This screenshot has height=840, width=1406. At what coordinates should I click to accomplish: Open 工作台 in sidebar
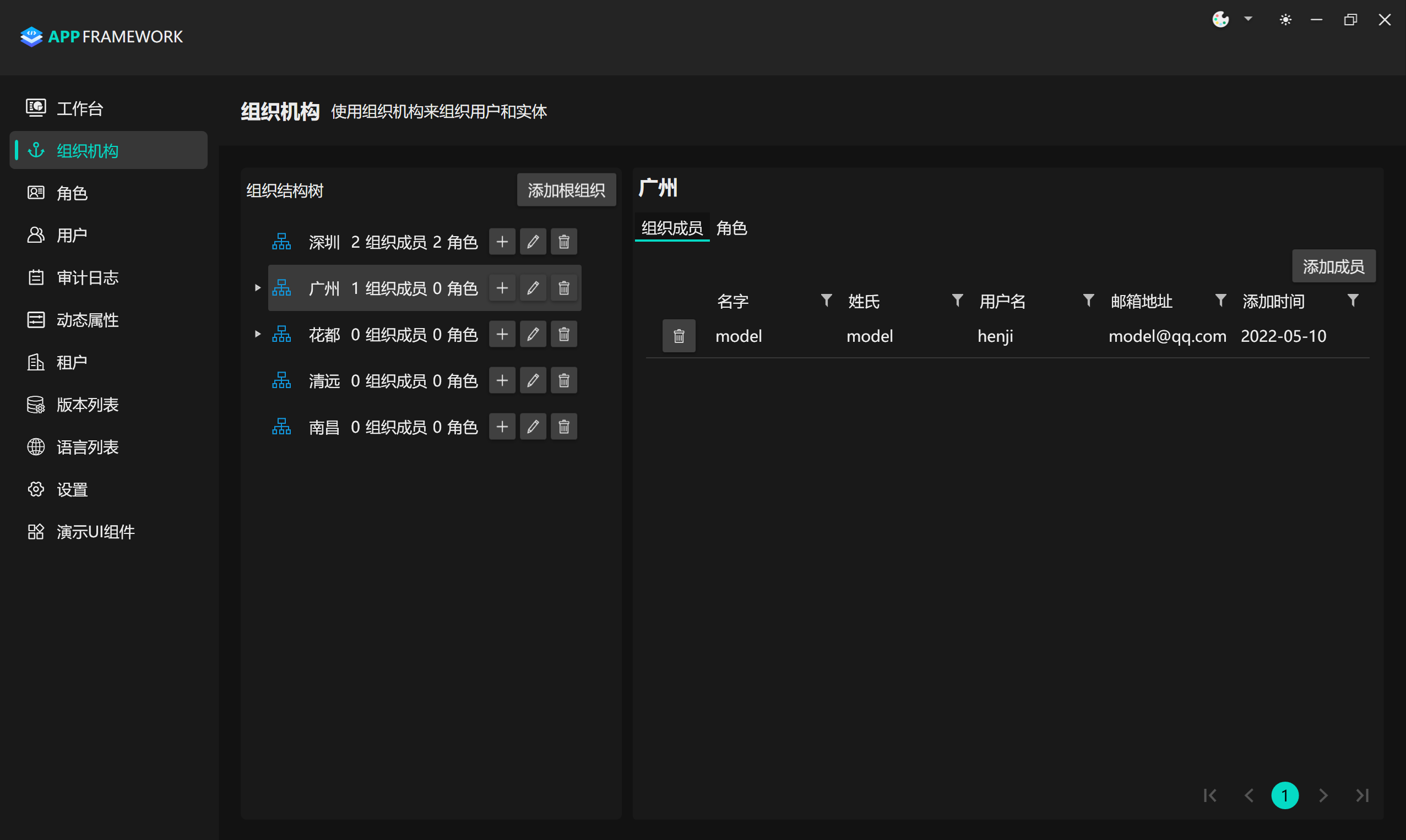pyautogui.click(x=108, y=108)
